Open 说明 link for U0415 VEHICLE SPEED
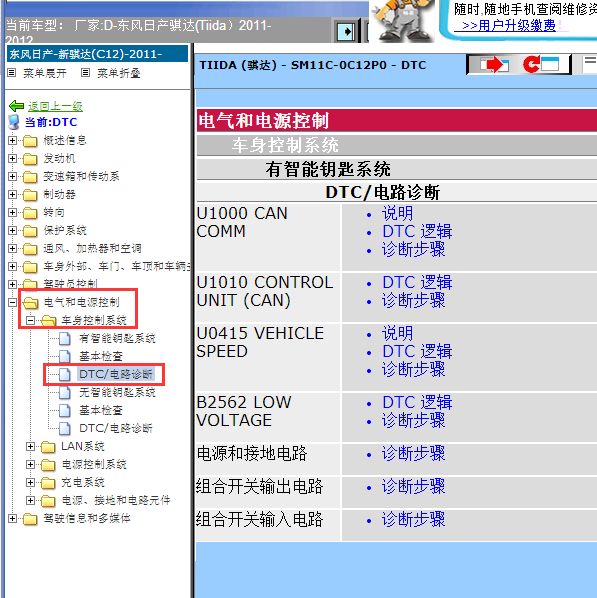Viewport: 597px width, 598px height. pos(397,333)
